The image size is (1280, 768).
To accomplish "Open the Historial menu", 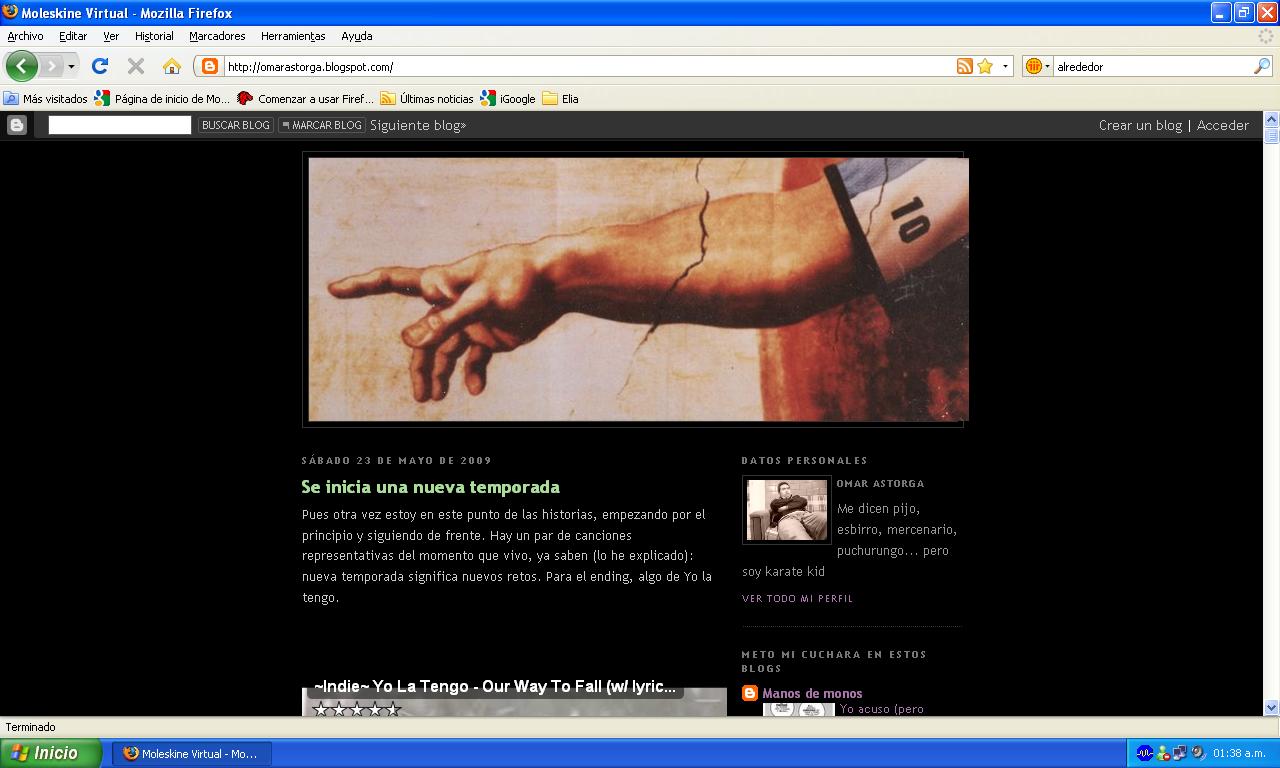I will click(154, 36).
